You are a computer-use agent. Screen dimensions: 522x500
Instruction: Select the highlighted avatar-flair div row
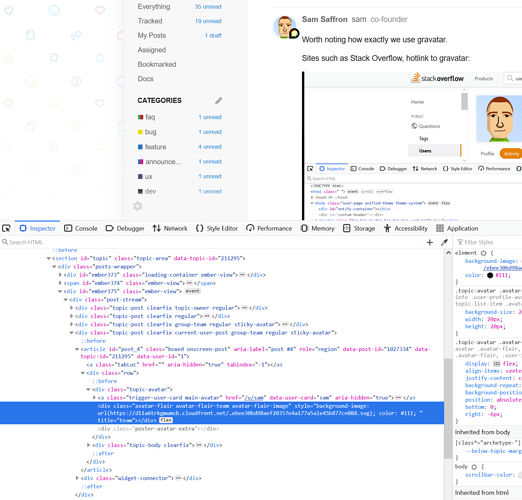pyautogui.click(x=222, y=413)
